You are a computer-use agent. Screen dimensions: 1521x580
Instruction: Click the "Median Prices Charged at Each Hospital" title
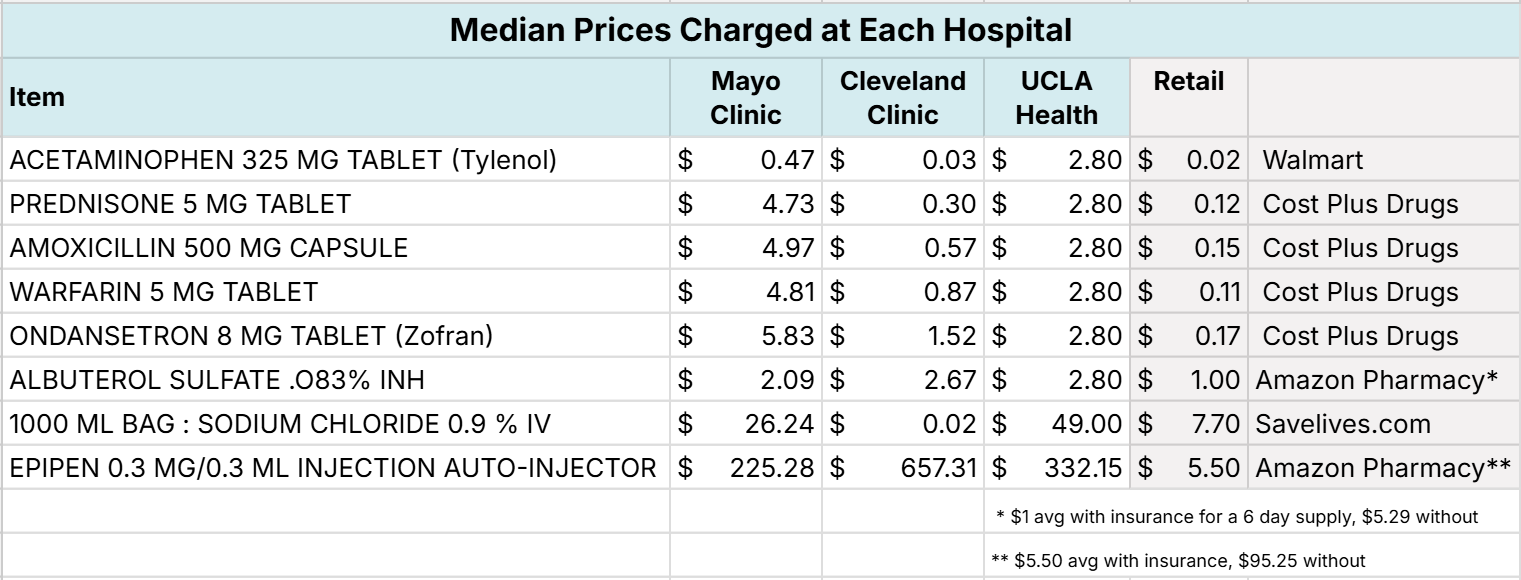point(760,30)
